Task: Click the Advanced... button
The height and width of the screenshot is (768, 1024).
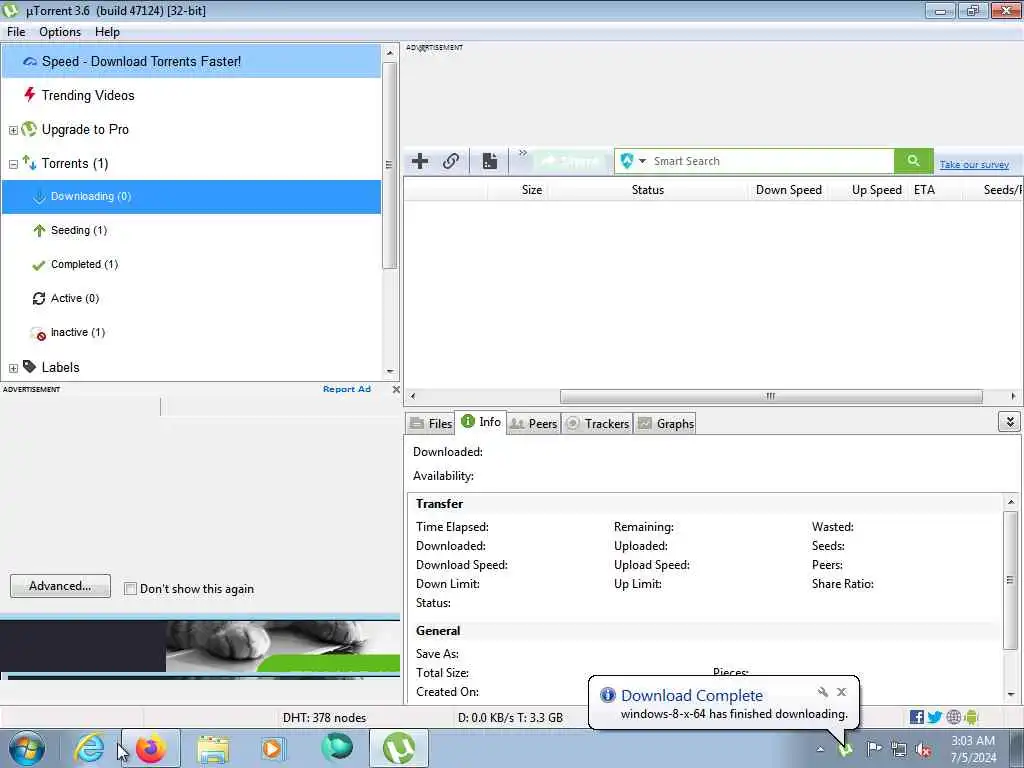Action: coord(60,586)
